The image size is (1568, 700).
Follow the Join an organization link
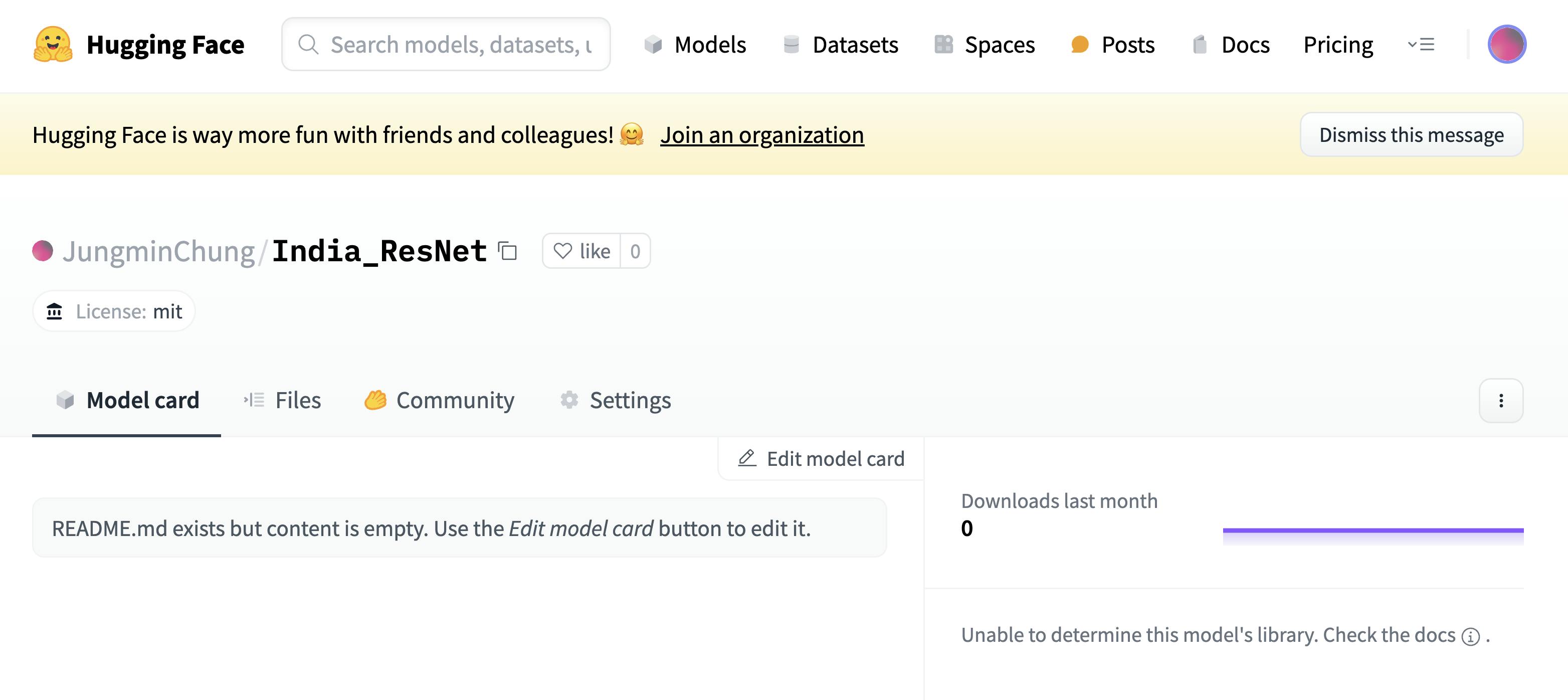pos(762,134)
